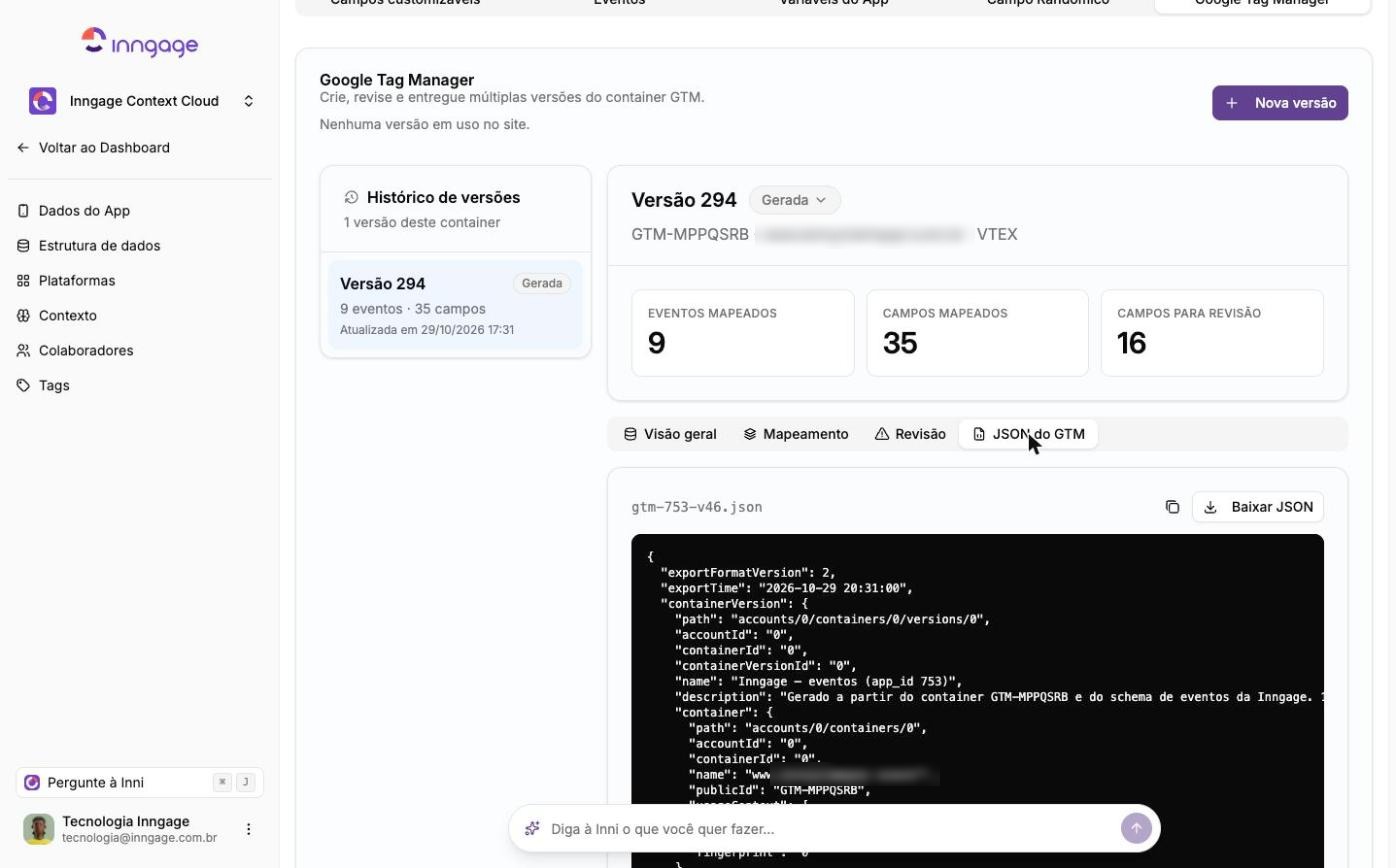Click the Dados do App phone icon

23,211
